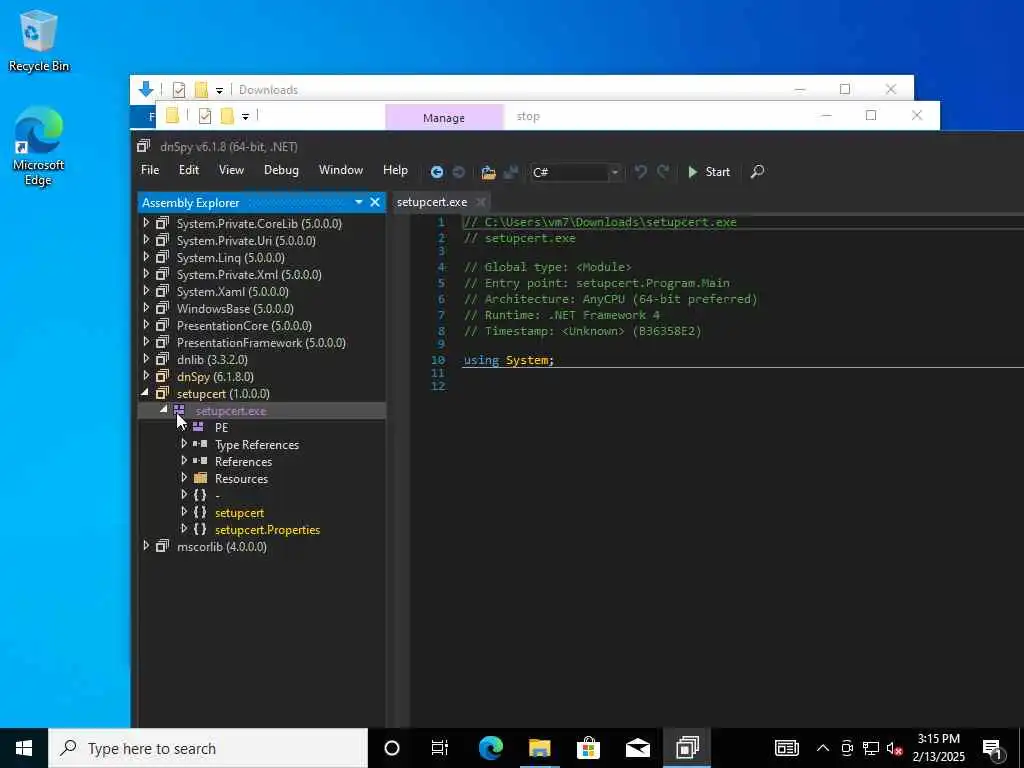
Task: Select the setupcert namespace node
Action: point(239,513)
